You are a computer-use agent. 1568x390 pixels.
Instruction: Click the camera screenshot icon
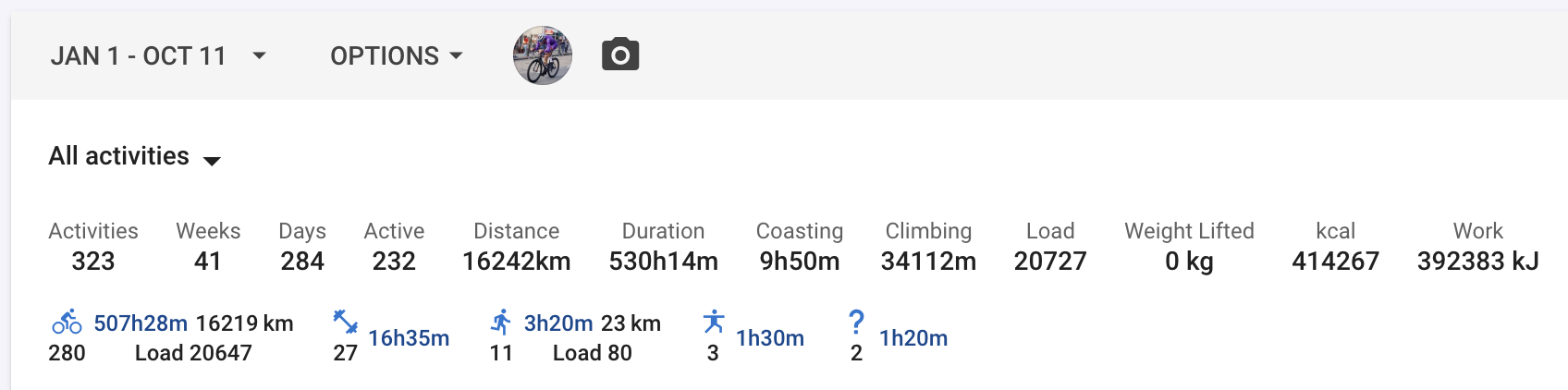point(620,55)
